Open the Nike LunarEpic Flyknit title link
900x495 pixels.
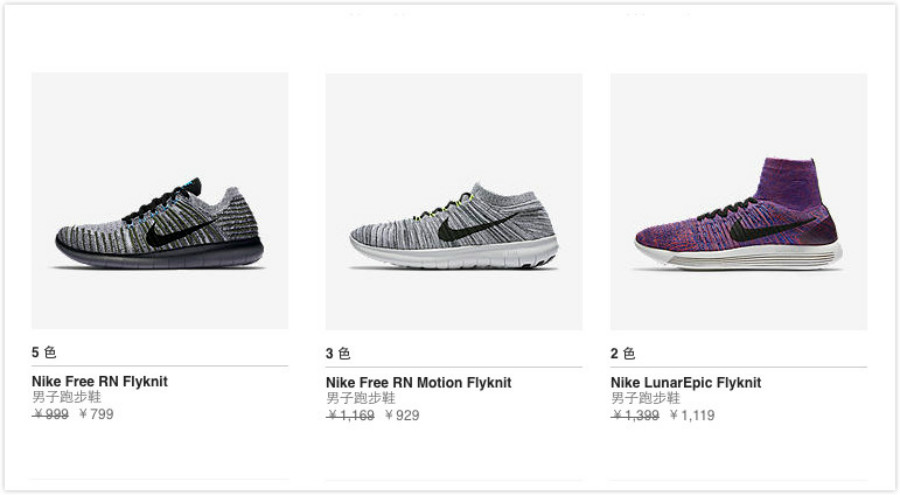(x=686, y=383)
